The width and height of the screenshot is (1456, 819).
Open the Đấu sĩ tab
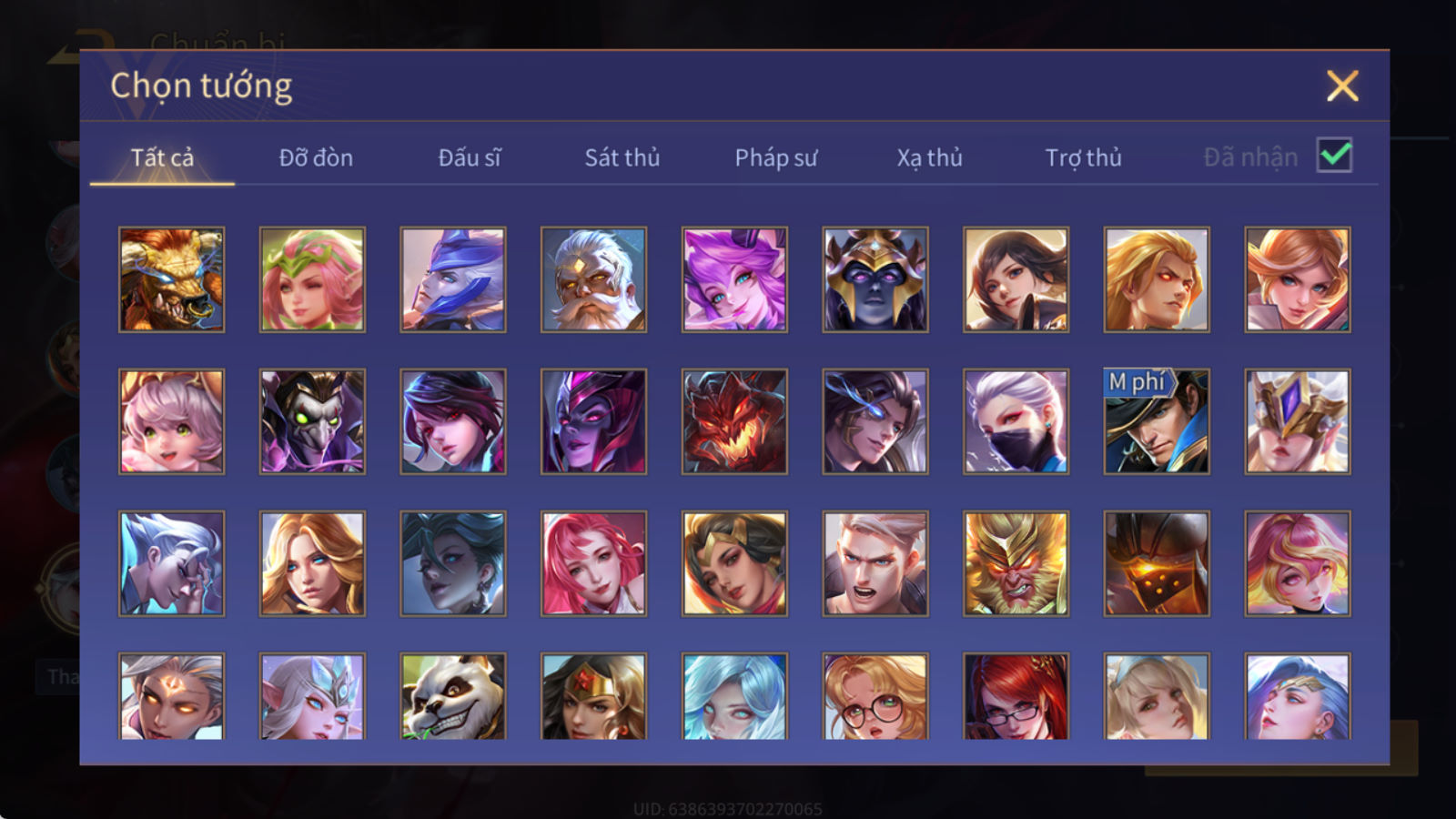tap(469, 157)
